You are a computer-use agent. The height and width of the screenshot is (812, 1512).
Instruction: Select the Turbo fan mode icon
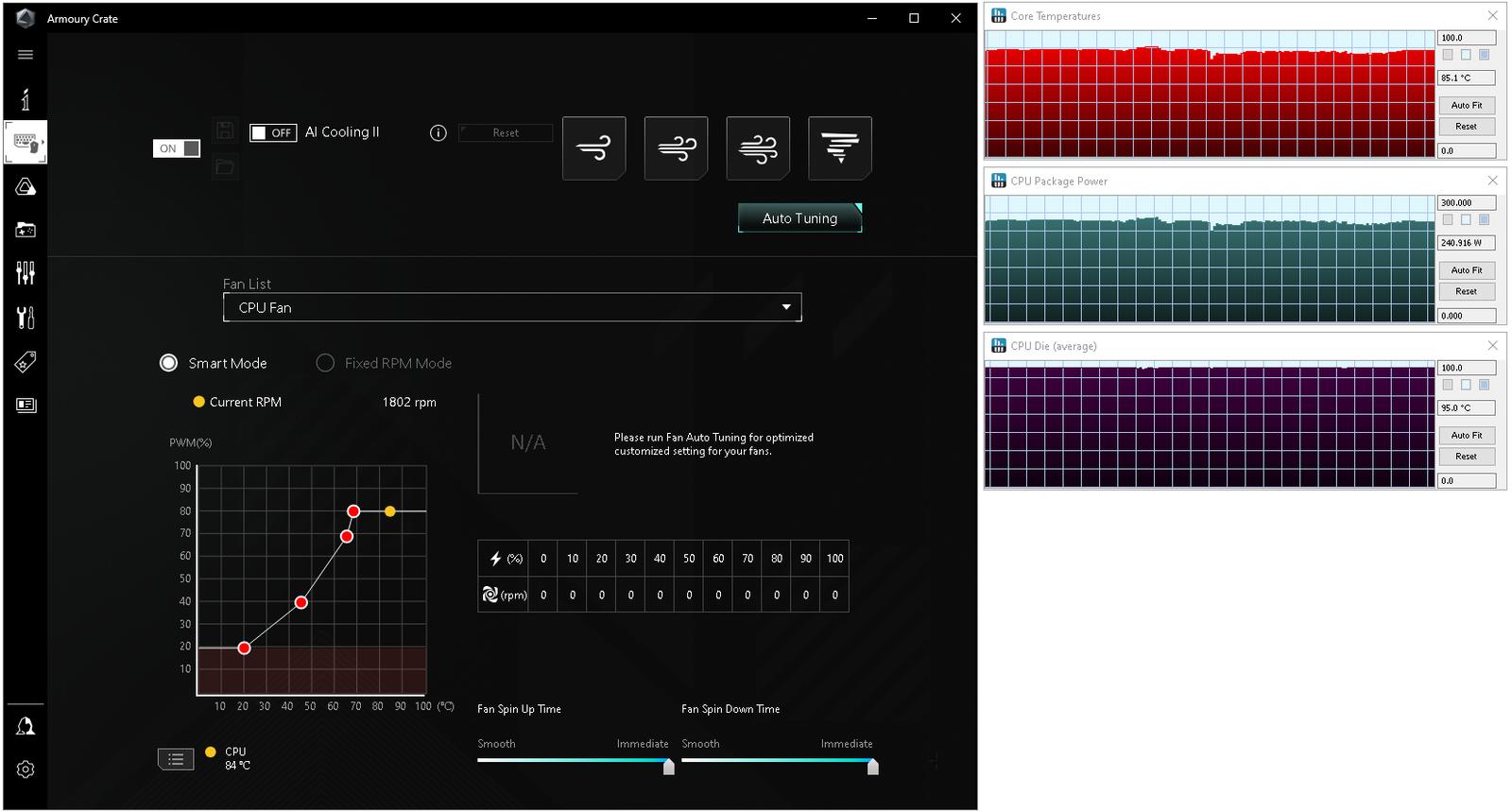pyautogui.click(x=758, y=148)
